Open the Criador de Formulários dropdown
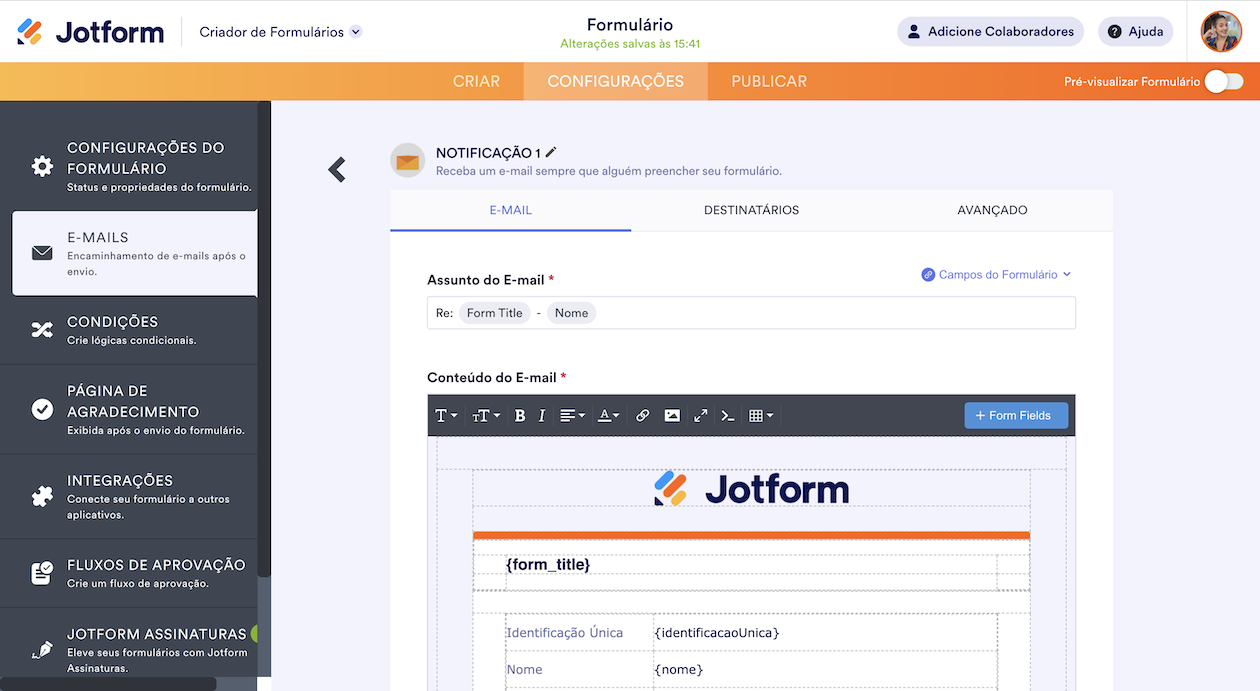 [280, 32]
